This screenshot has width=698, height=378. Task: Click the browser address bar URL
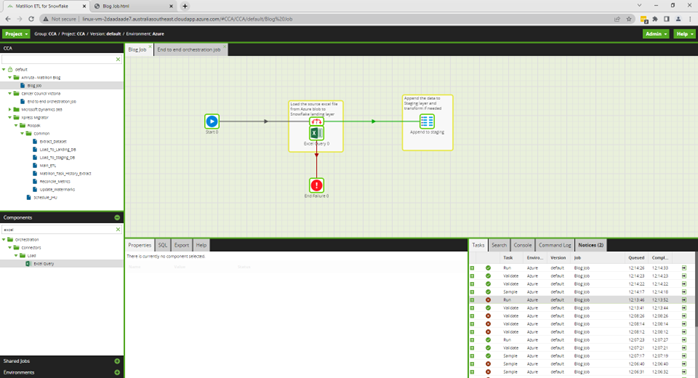[x=187, y=19]
